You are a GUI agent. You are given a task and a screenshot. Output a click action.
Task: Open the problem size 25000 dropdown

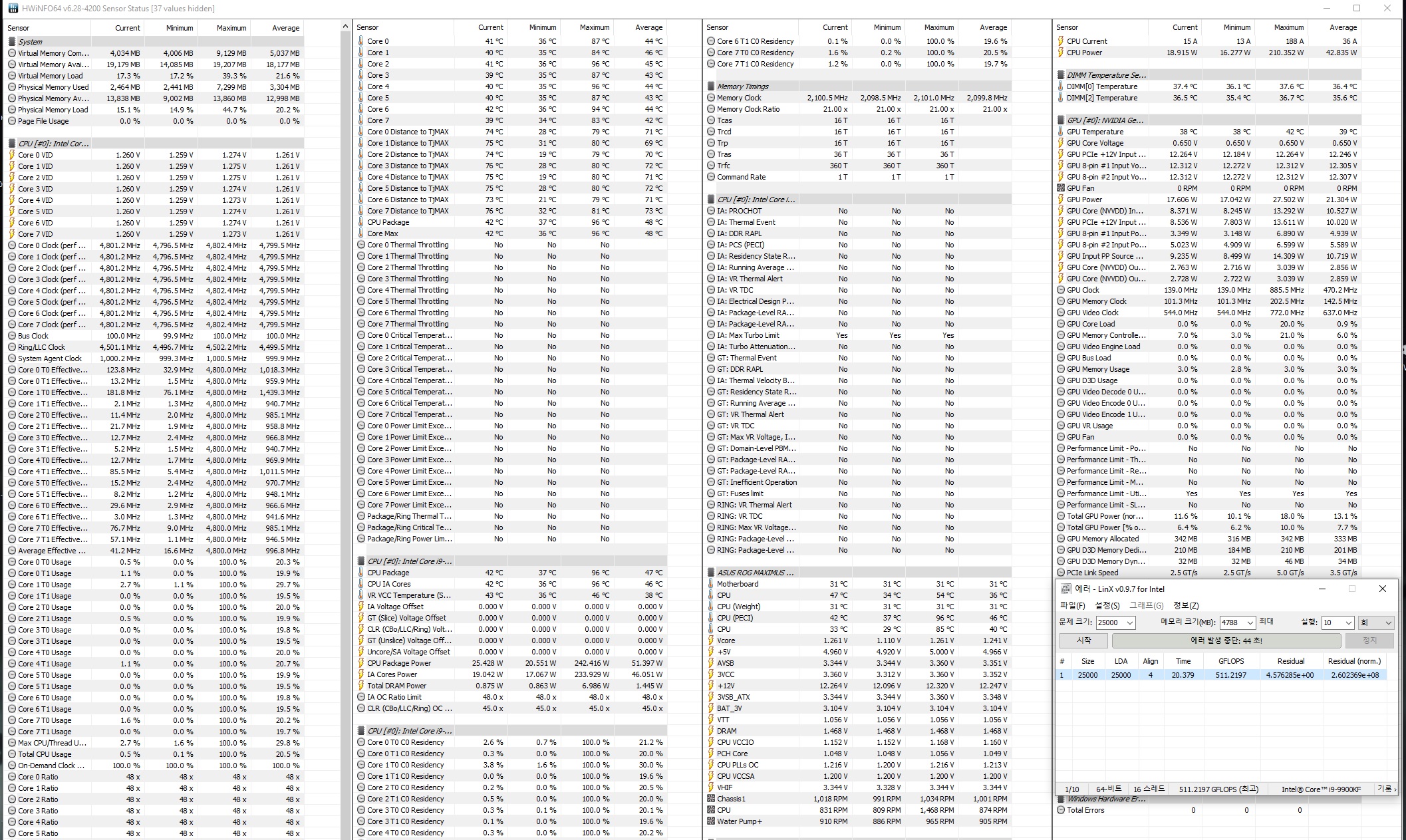coord(1129,623)
